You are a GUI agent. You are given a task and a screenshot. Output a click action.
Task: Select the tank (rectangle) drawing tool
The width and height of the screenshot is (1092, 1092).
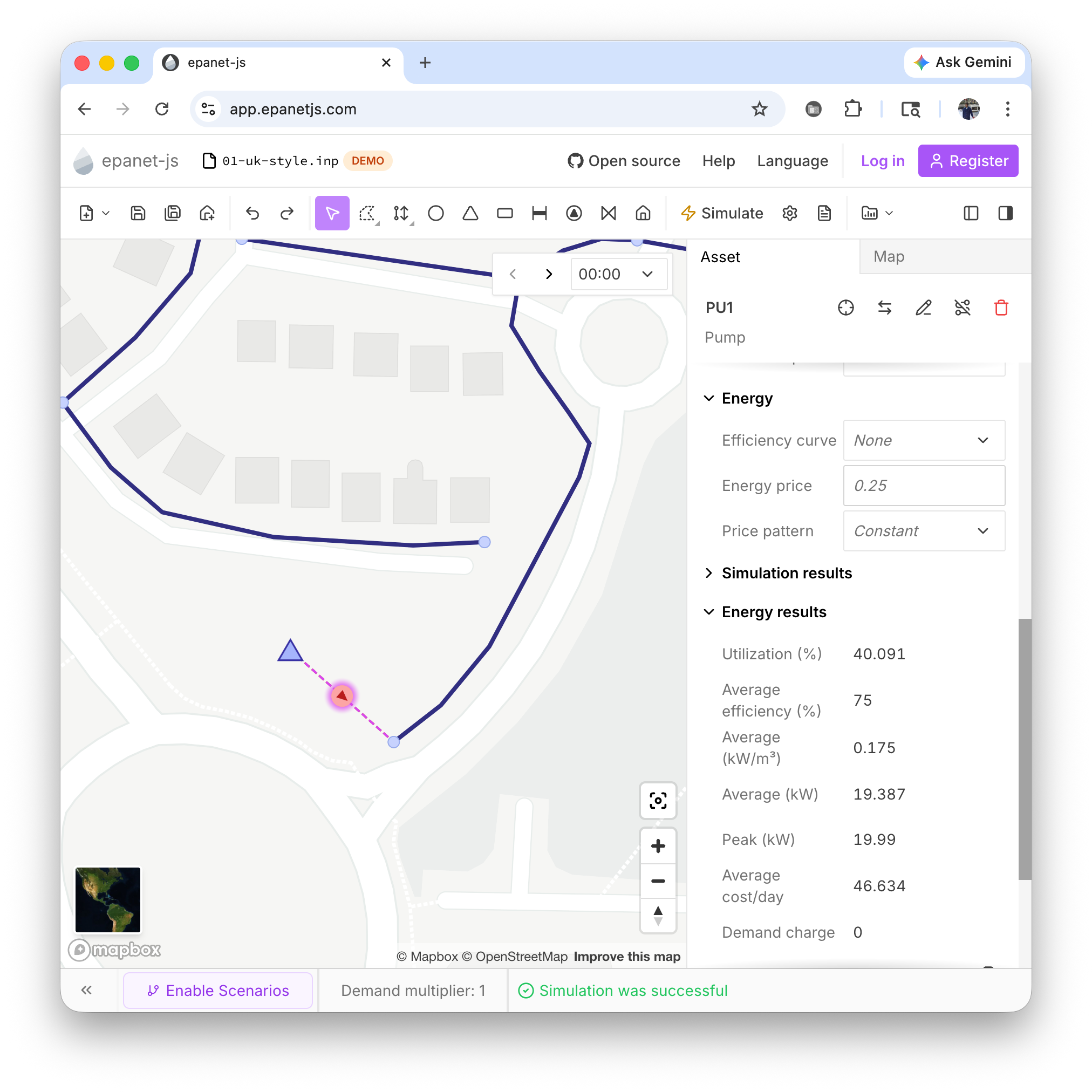point(505,213)
